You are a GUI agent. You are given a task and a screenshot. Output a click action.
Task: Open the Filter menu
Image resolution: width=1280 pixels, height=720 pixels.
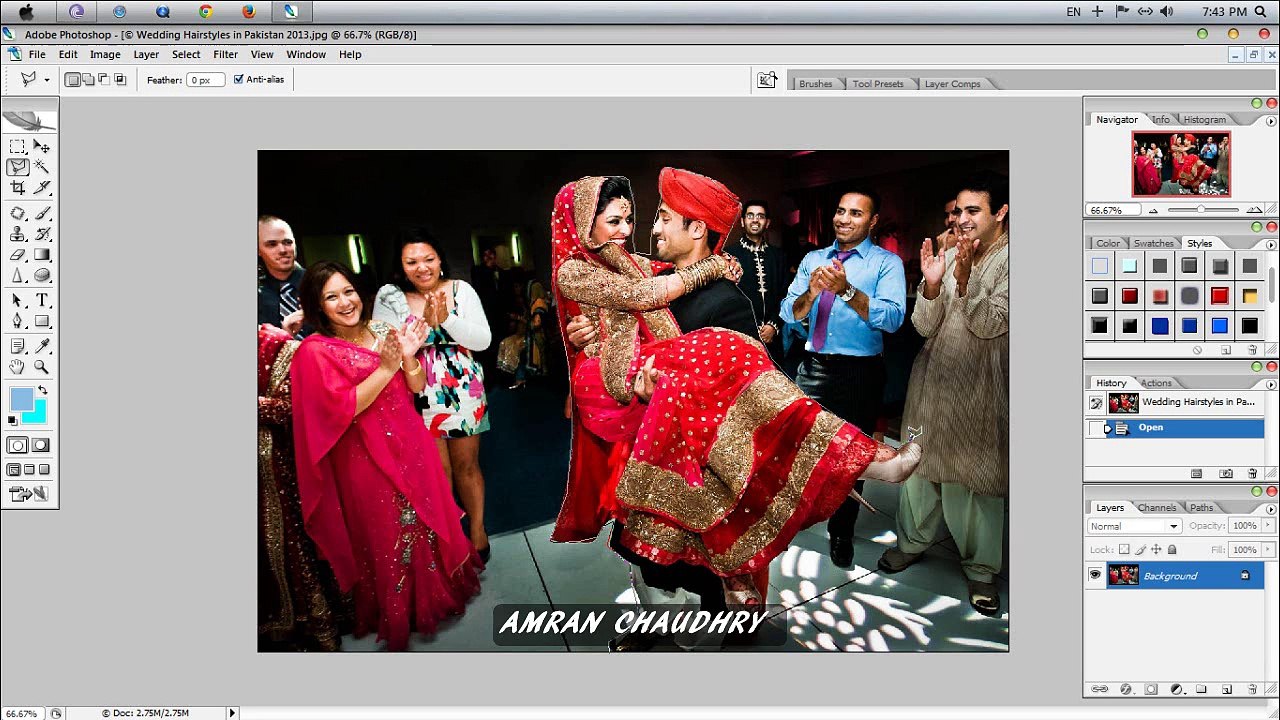pyautogui.click(x=225, y=54)
